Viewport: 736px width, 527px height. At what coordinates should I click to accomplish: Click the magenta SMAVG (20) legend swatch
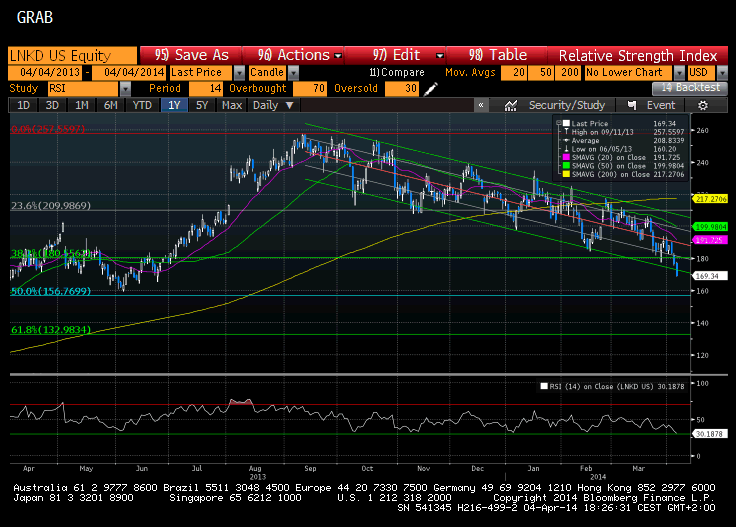pyautogui.click(x=566, y=157)
